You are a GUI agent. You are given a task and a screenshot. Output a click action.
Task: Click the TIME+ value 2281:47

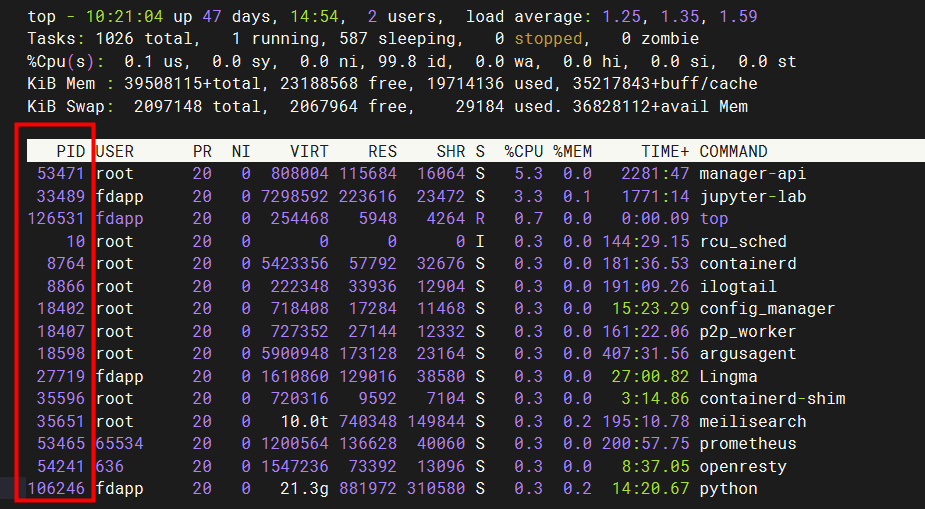pos(655,173)
